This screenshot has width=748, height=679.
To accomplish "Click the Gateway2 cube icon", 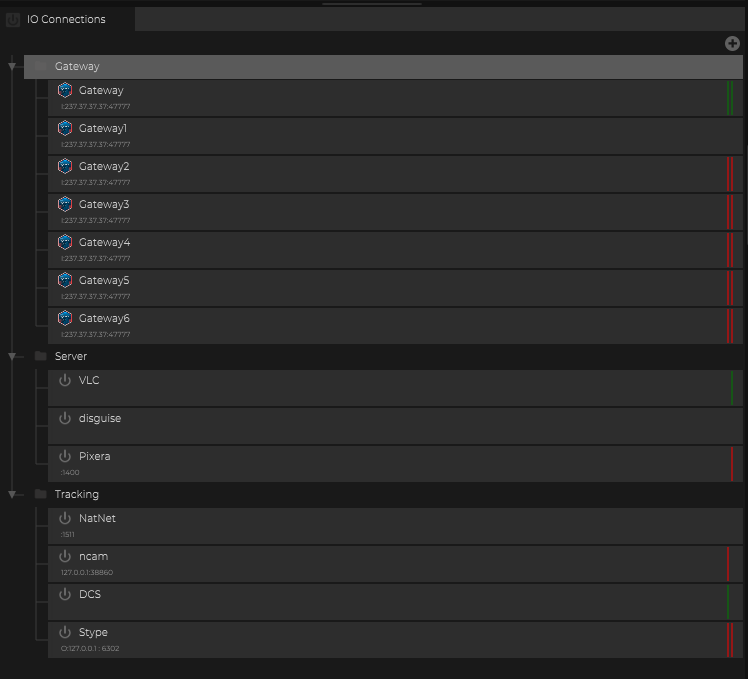I will click(65, 166).
